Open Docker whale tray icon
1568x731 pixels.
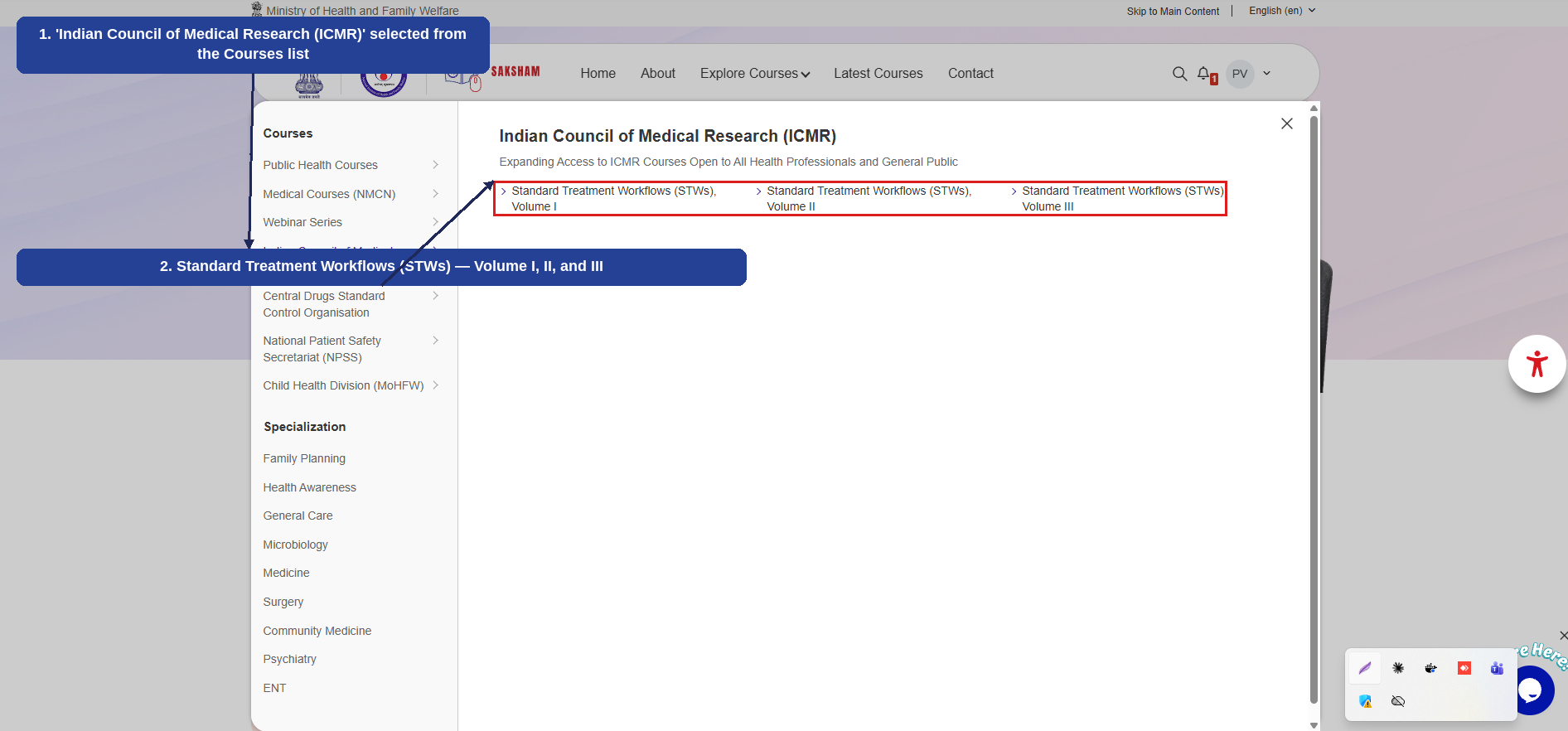[x=1431, y=668]
